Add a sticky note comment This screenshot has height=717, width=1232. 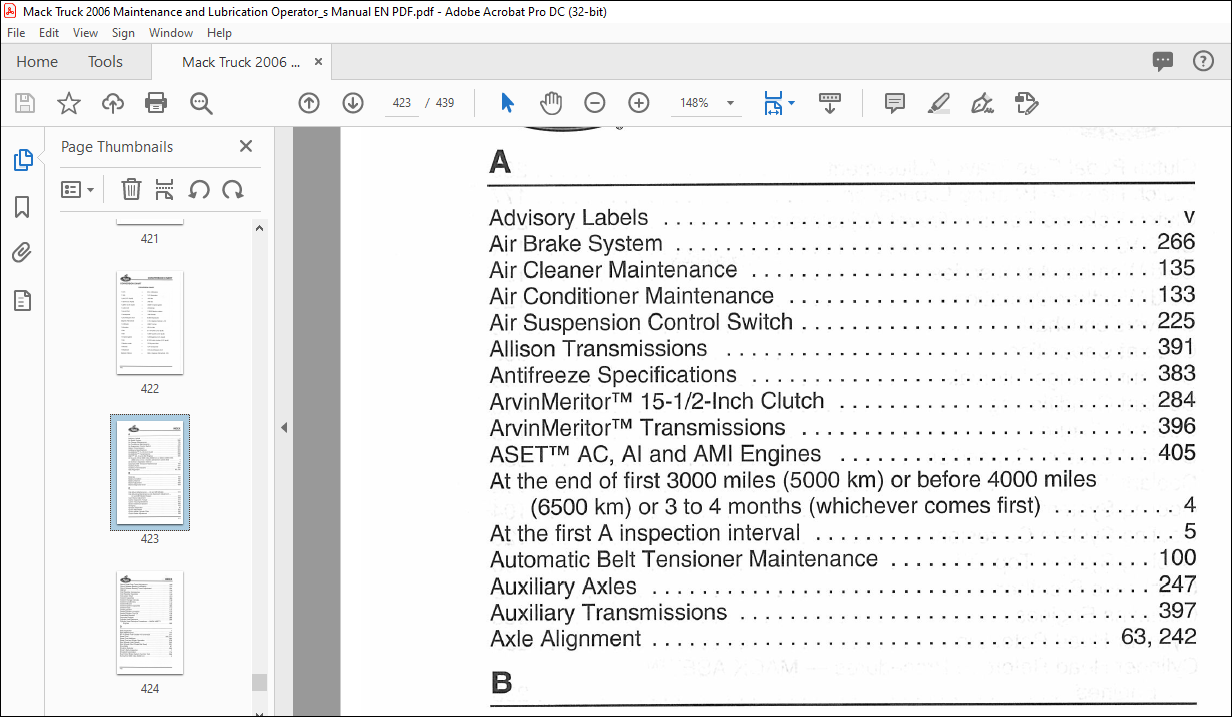(x=895, y=103)
